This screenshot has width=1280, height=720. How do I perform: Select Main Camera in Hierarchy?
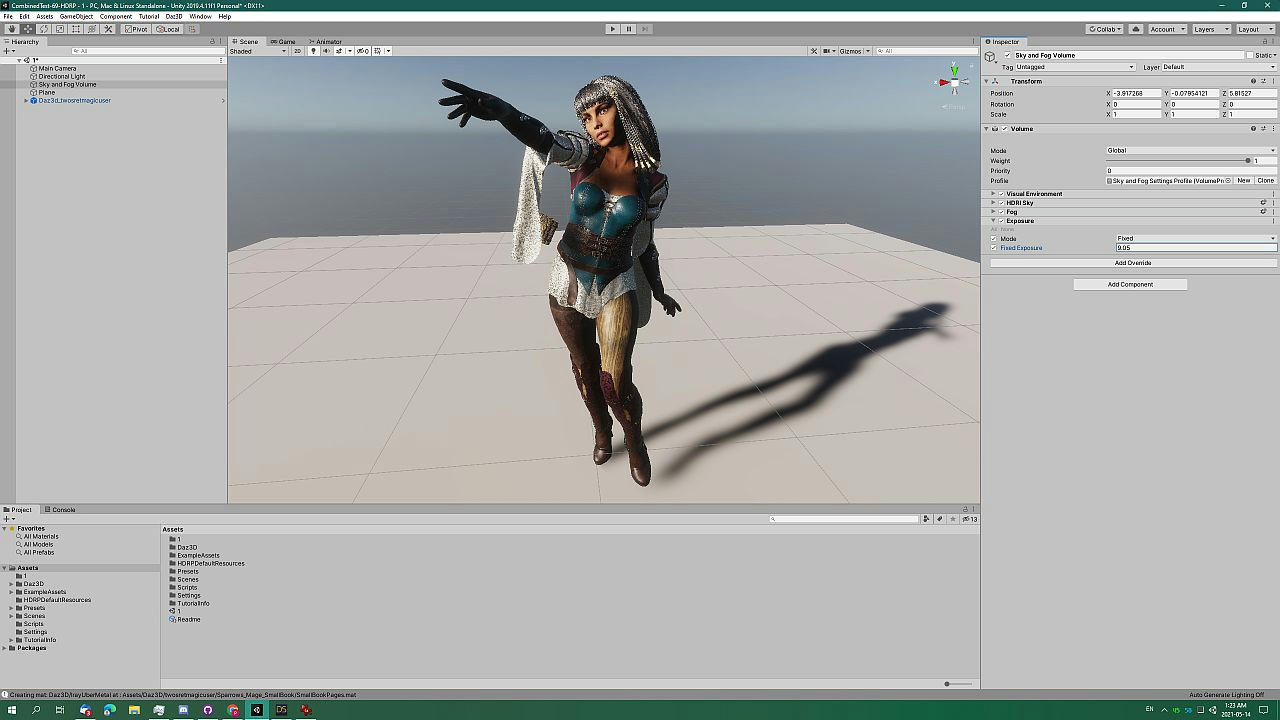pyautogui.click(x=57, y=68)
